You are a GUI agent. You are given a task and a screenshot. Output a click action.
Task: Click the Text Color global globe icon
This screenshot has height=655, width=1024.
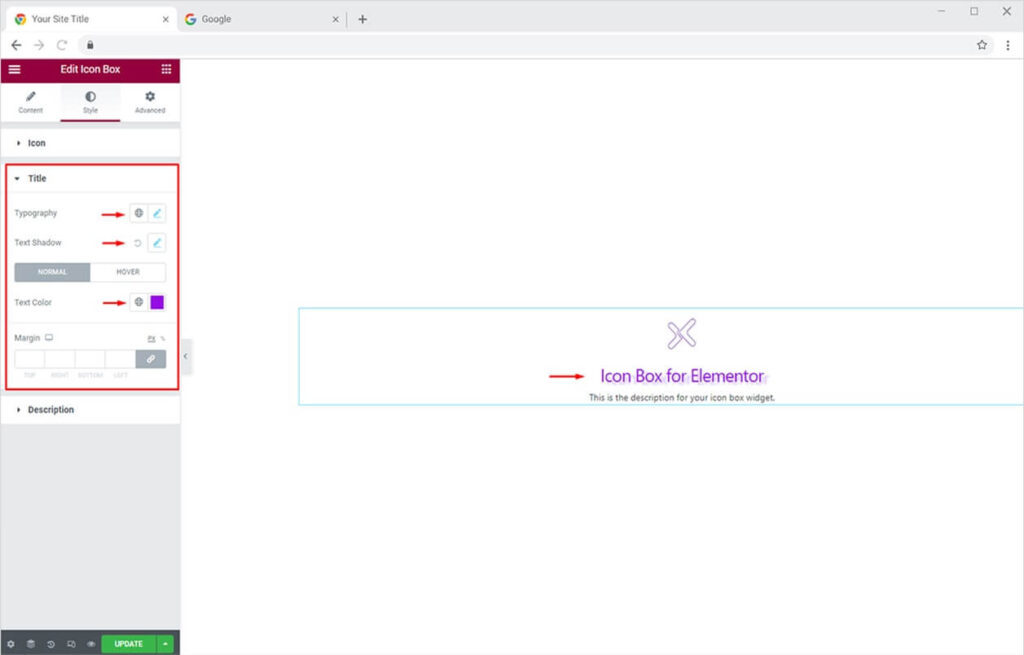coord(139,302)
